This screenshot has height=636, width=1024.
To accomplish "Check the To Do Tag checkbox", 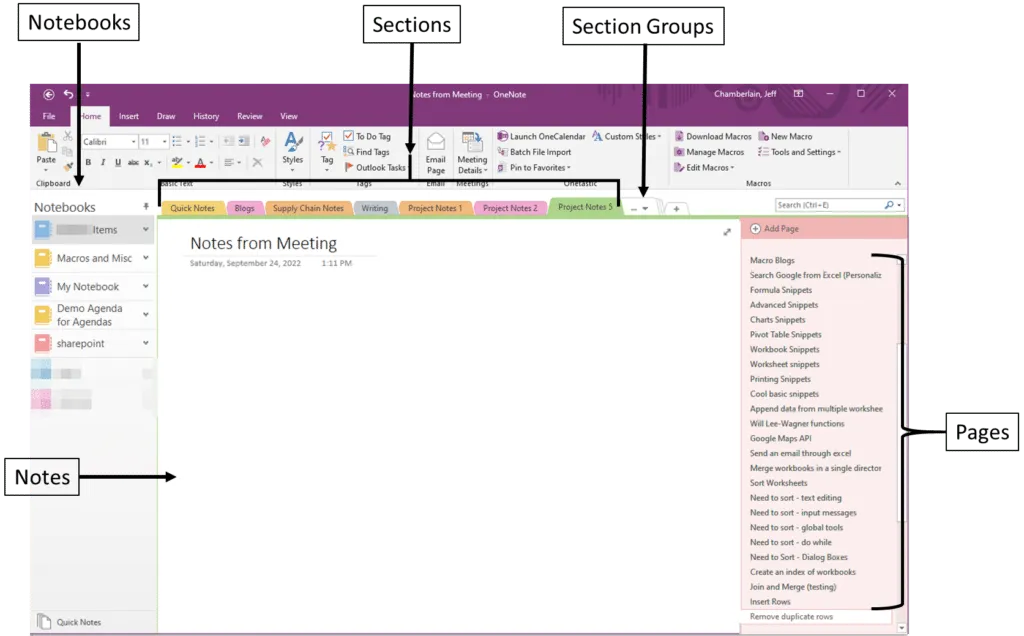I will point(349,136).
